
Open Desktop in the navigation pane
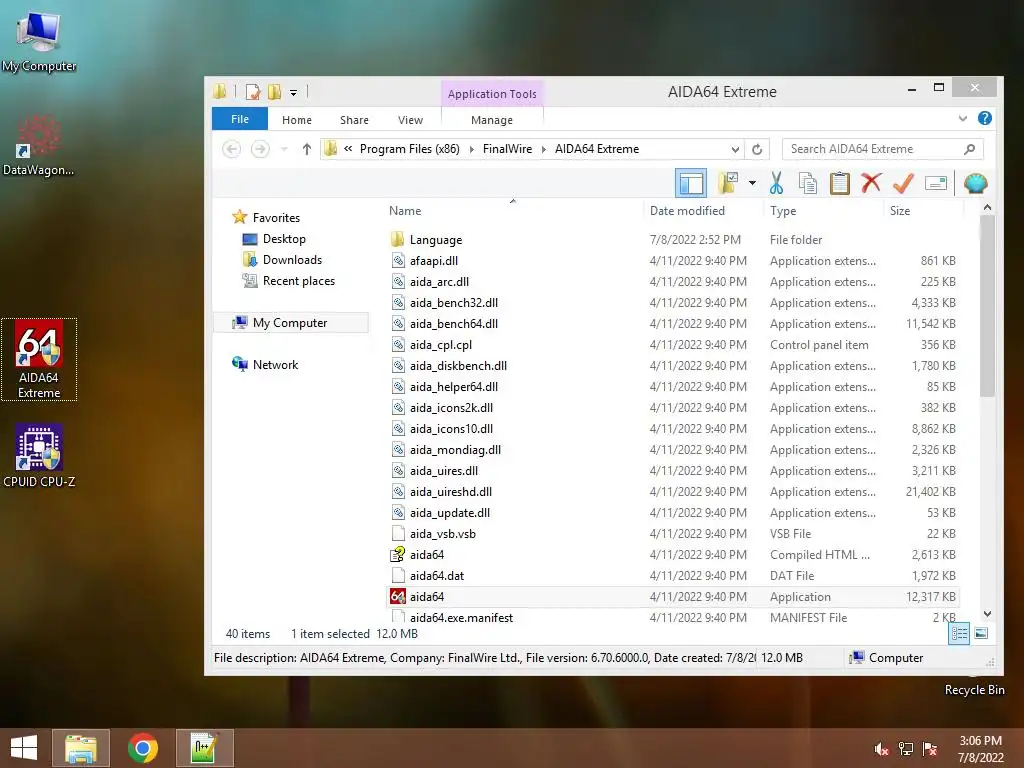(x=283, y=239)
